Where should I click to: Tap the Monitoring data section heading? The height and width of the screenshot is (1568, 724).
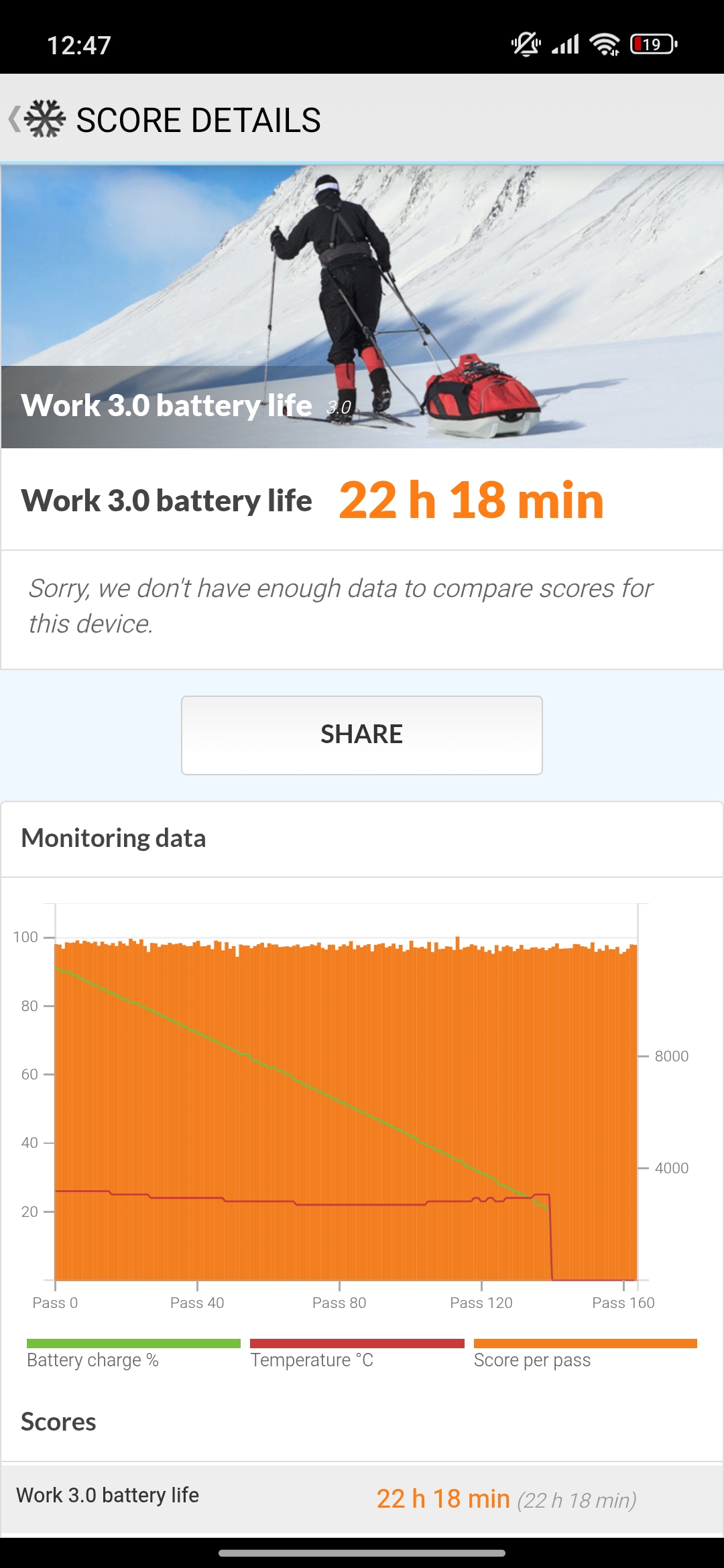pyautogui.click(x=113, y=838)
